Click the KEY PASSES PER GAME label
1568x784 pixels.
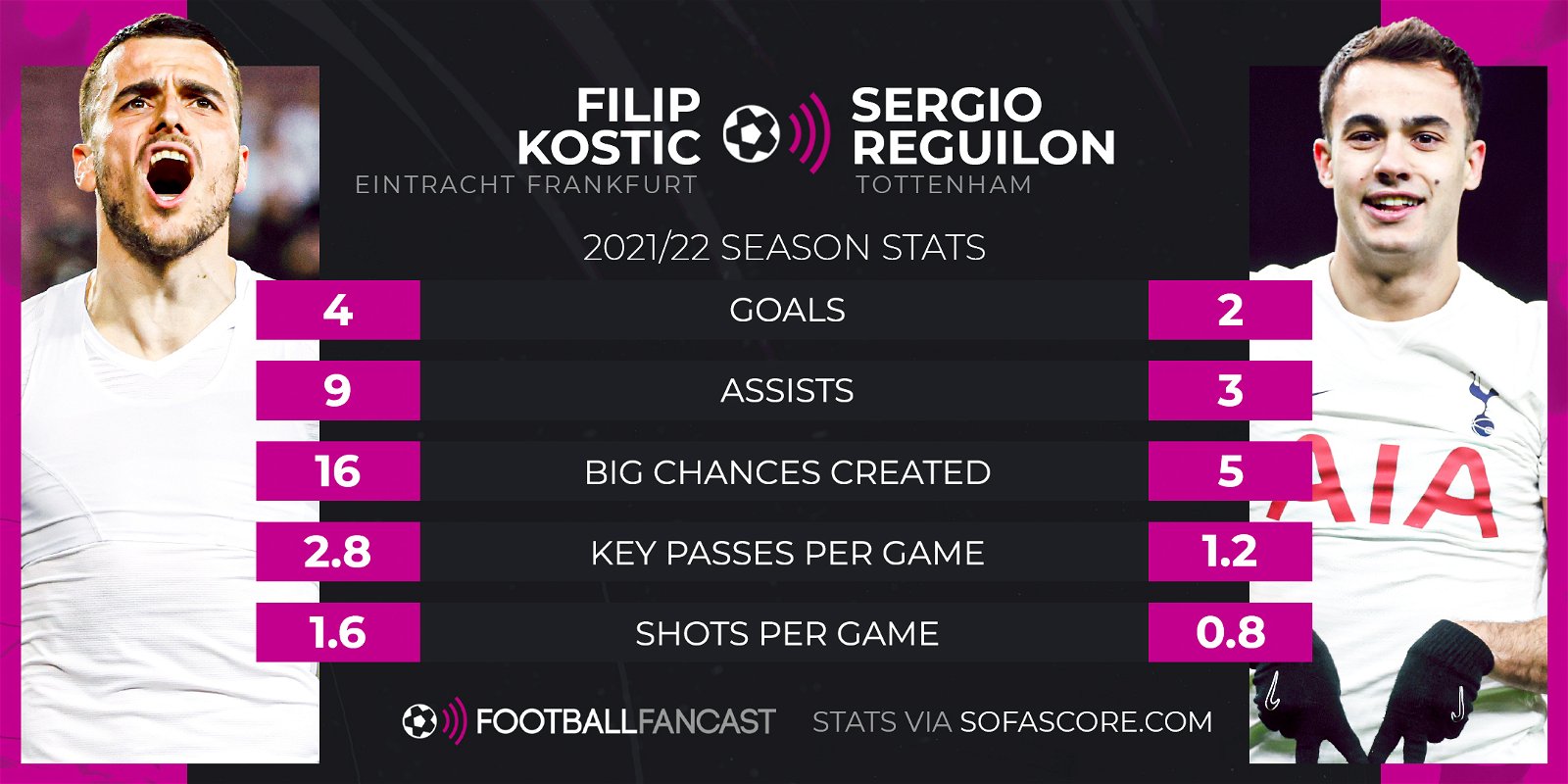click(787, 553)
